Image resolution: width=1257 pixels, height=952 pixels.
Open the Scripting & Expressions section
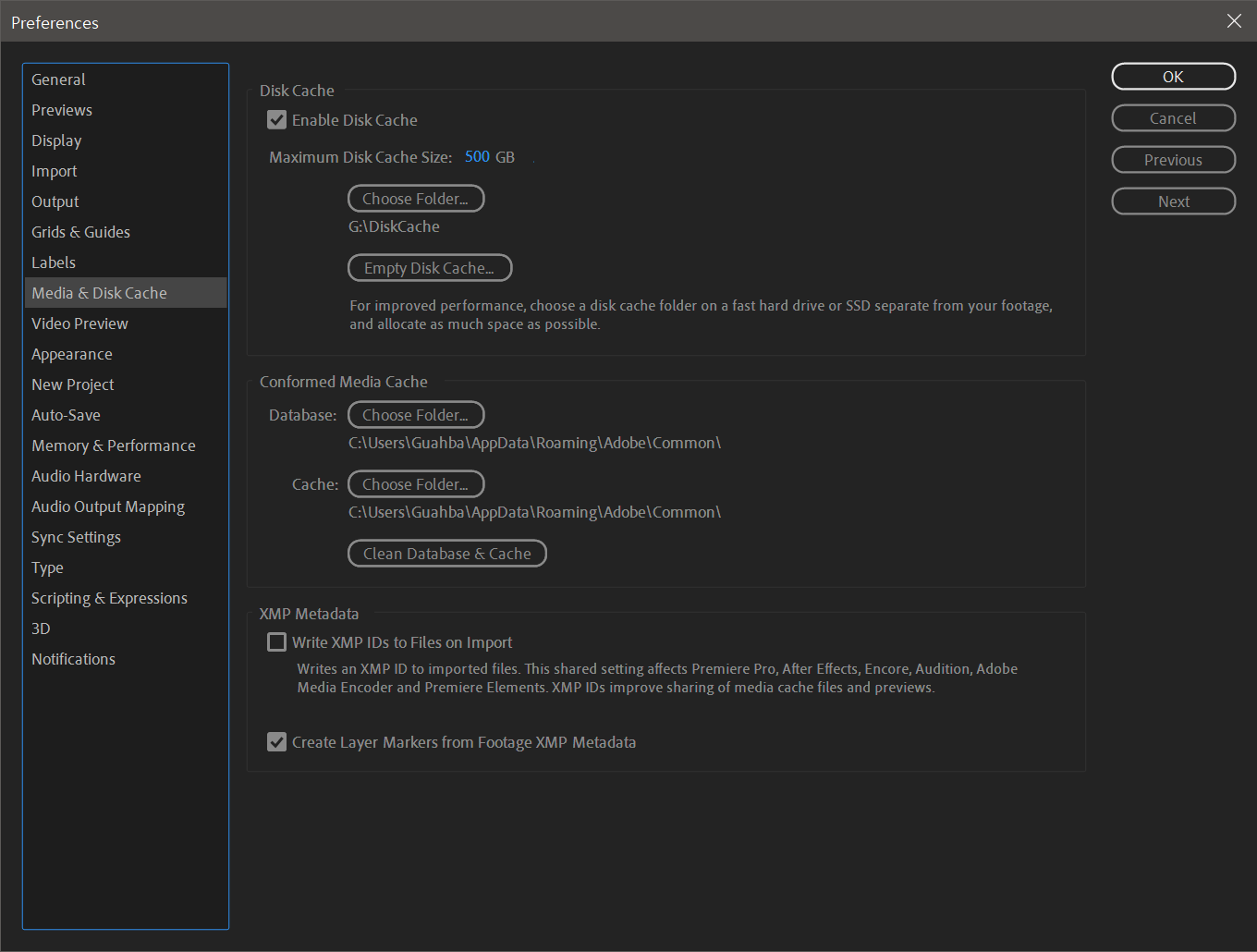(109, 597)
